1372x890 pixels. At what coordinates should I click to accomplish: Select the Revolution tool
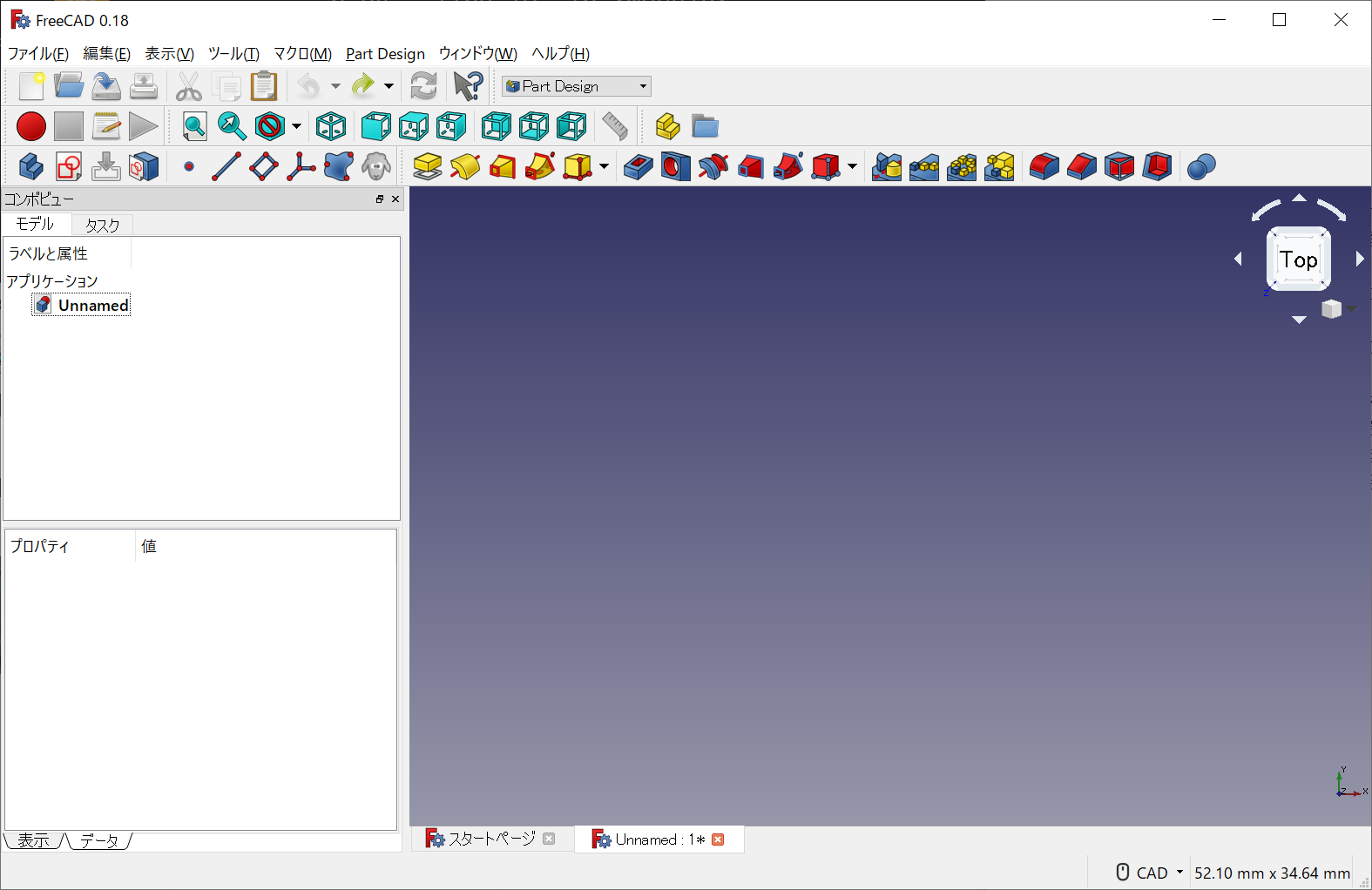465,166
